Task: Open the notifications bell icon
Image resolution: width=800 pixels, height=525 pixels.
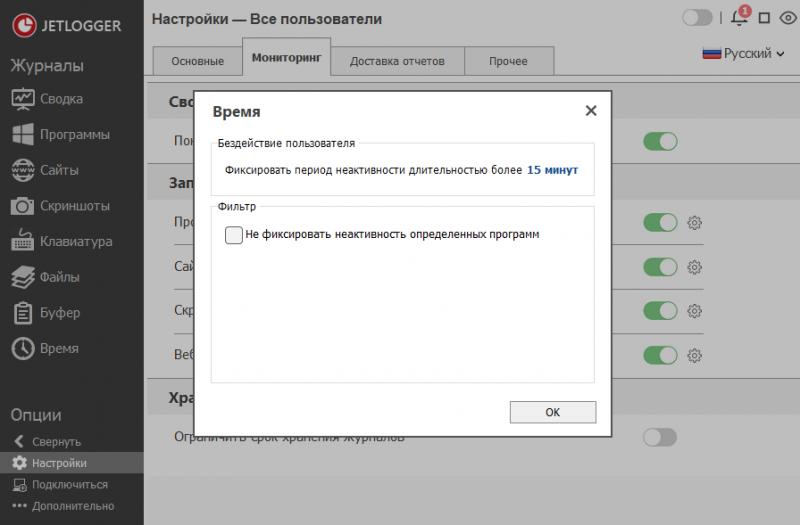Action: pyautogui.click(x=740, y=17)
